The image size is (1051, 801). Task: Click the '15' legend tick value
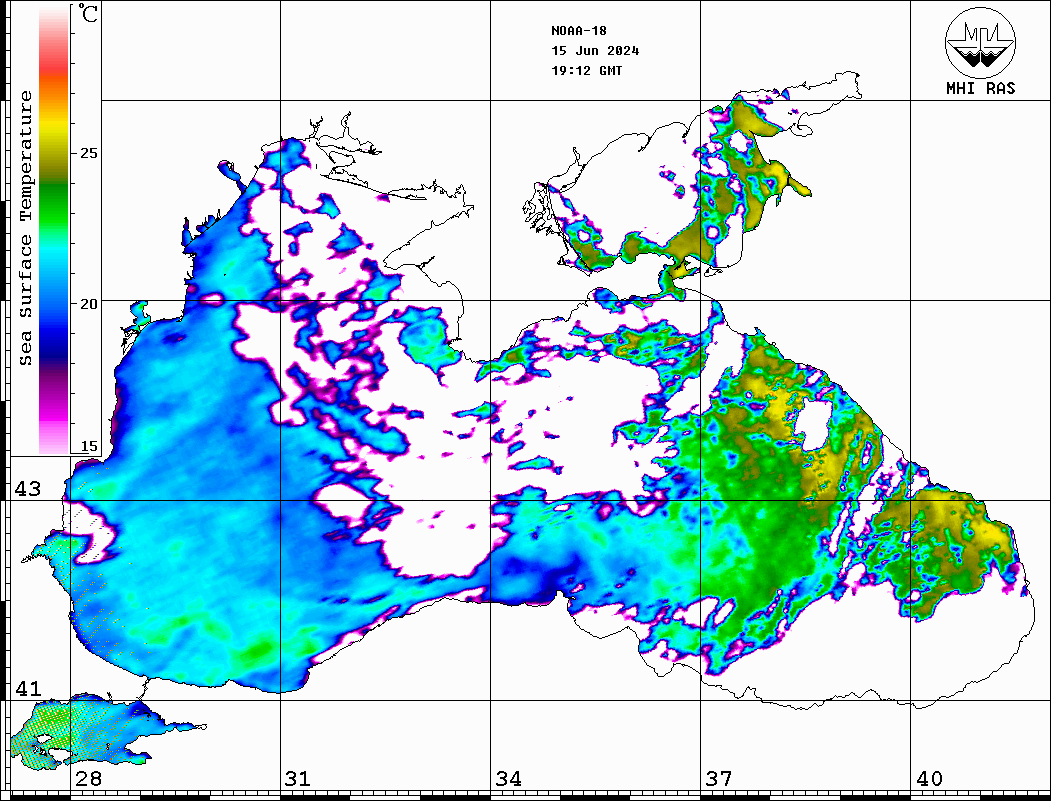(88, 446)
